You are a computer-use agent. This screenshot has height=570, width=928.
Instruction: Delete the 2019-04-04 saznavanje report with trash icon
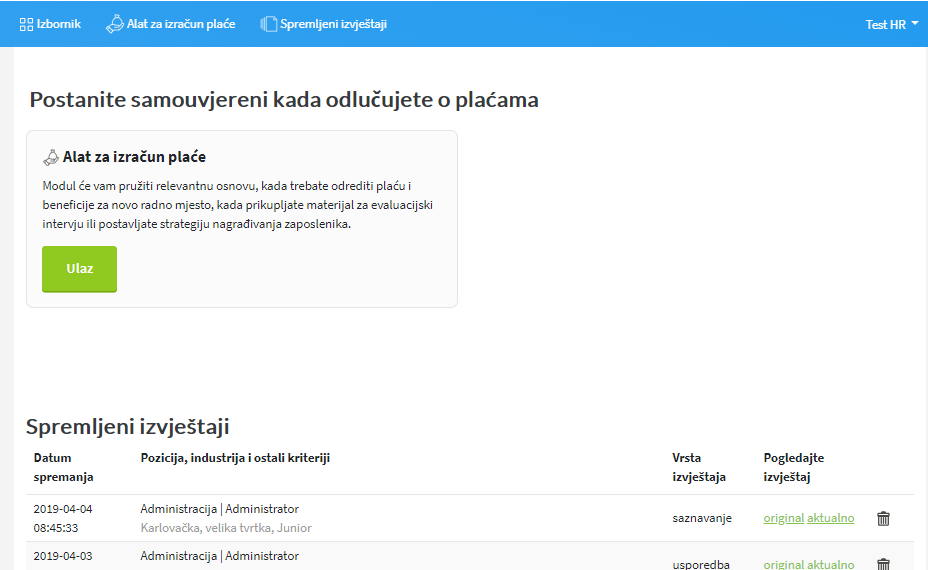pos(883,519)
